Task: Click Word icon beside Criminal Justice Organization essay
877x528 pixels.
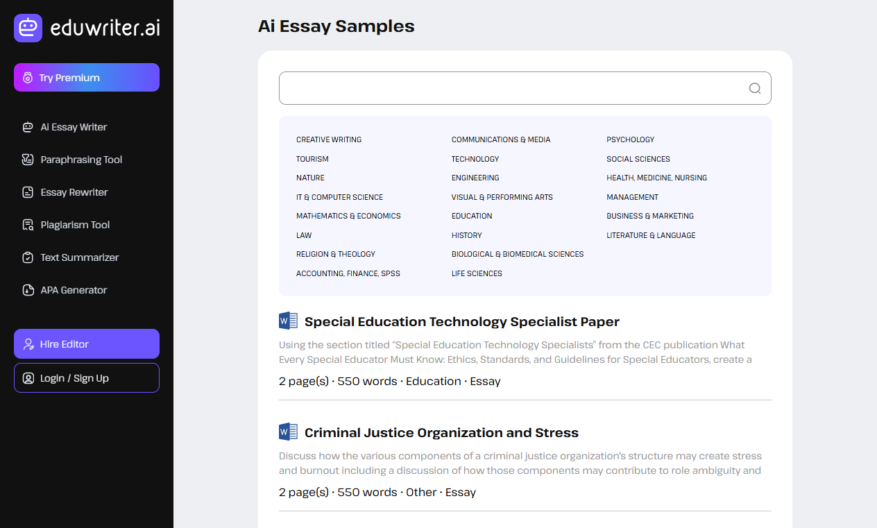Action: click(288, 432)
